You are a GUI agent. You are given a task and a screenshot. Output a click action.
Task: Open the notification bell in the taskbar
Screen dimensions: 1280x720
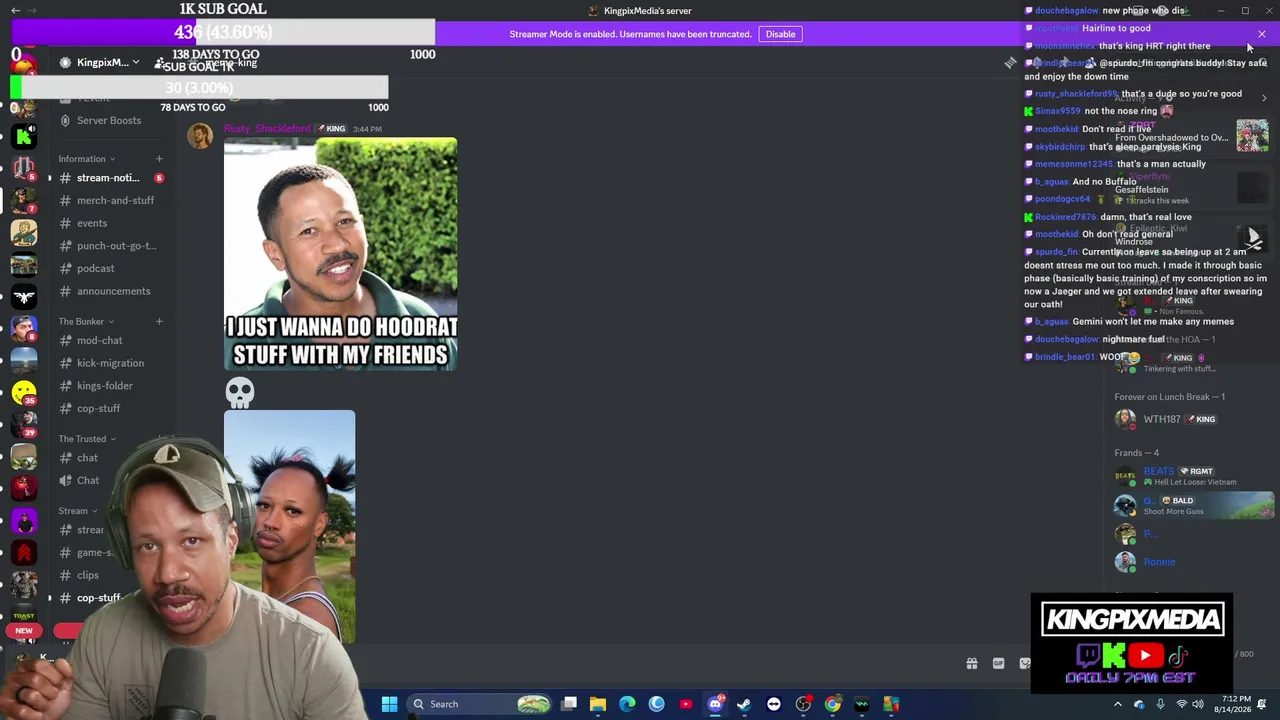click(x=1262, y=704)
